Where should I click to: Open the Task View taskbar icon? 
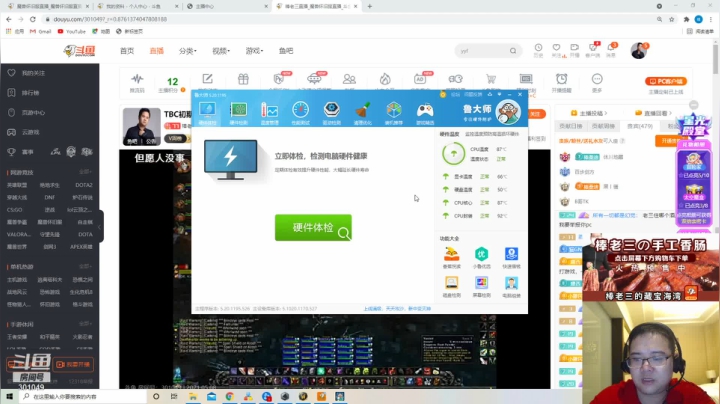174,396
